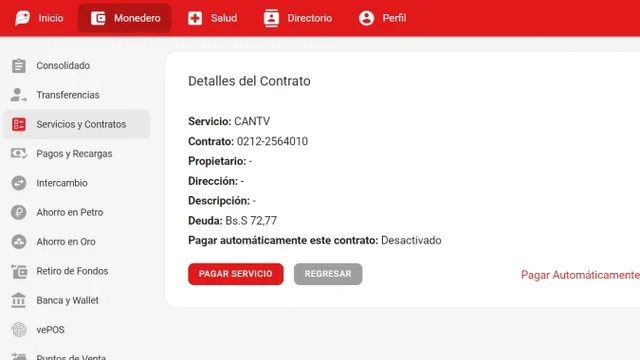The width and height of the screenshot is (640, 360).
Task: Click the Pagar Automáticamente link
Action: pos(580,275)
